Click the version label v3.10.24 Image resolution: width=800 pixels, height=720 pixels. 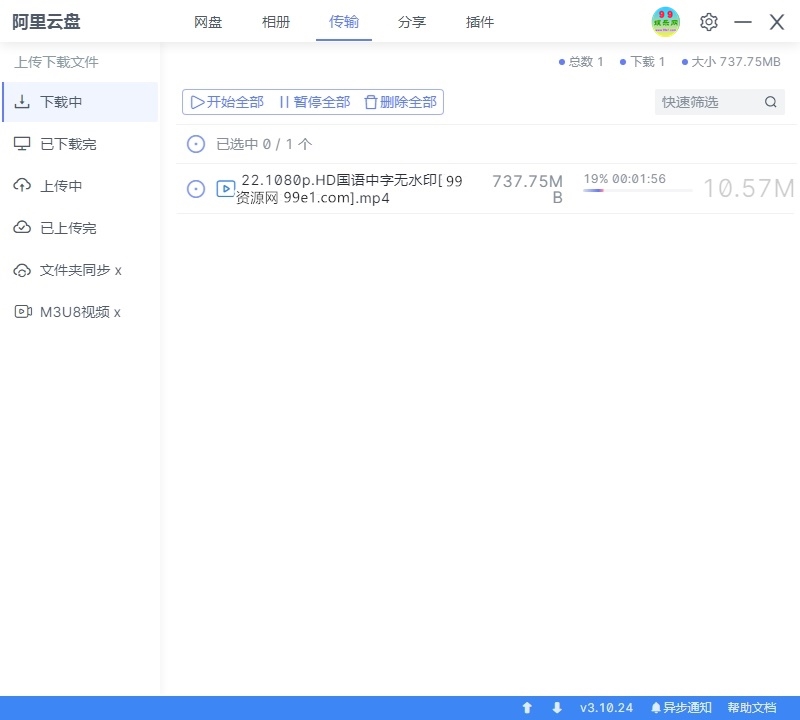pos(606,708)
